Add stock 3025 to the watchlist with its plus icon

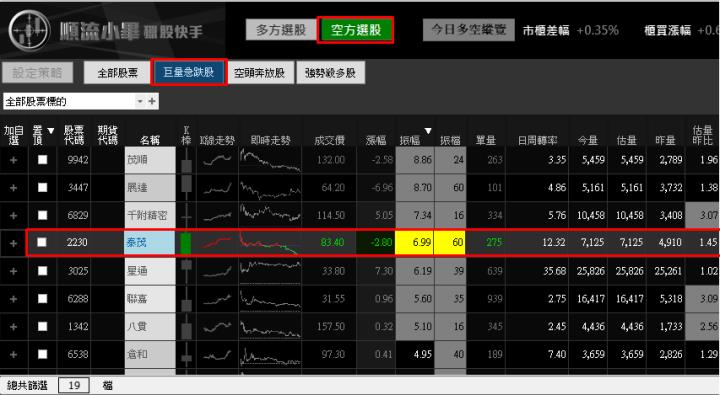[13, 271]
